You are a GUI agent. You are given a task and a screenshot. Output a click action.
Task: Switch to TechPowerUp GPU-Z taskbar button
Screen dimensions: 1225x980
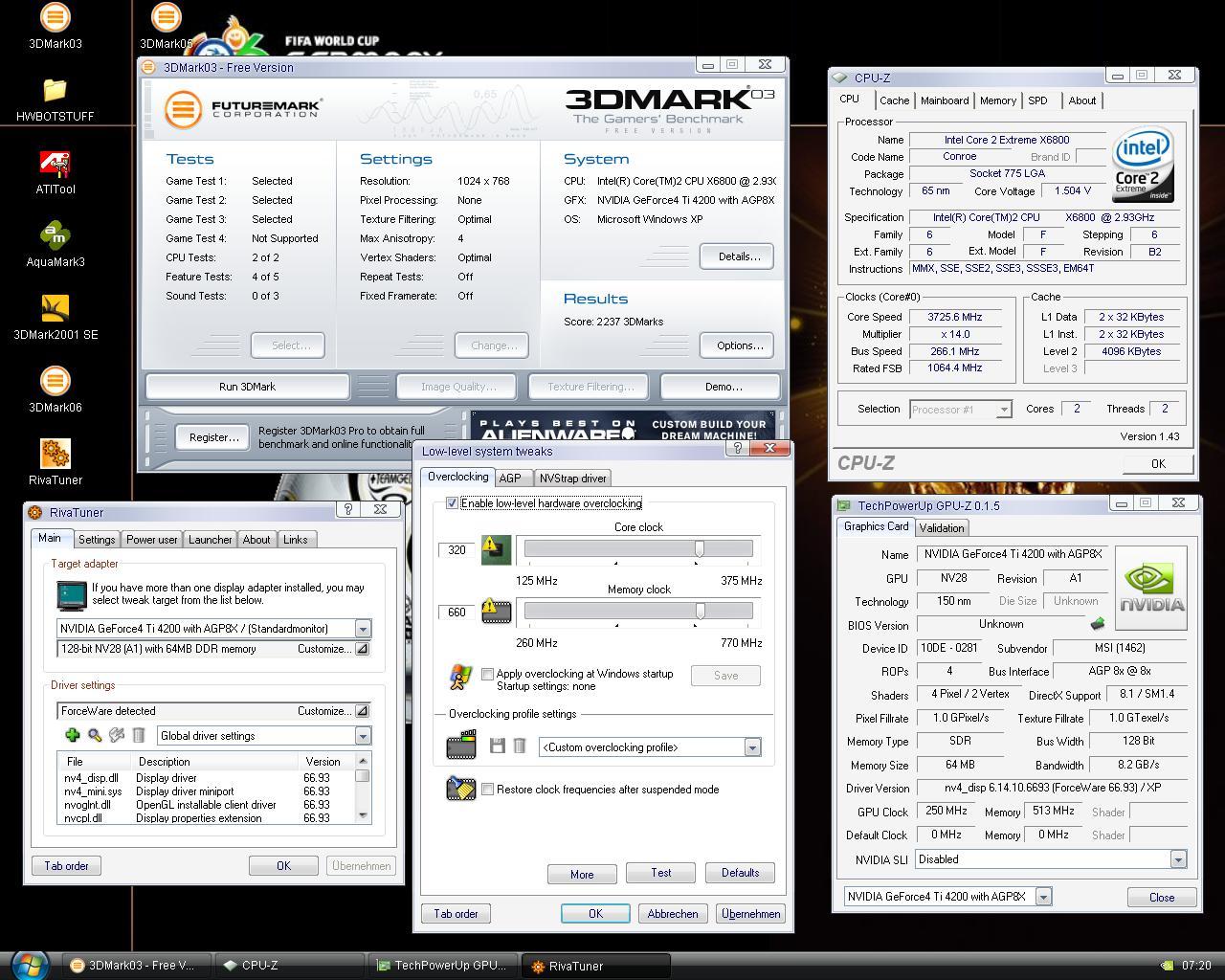(x=443, y=966)
